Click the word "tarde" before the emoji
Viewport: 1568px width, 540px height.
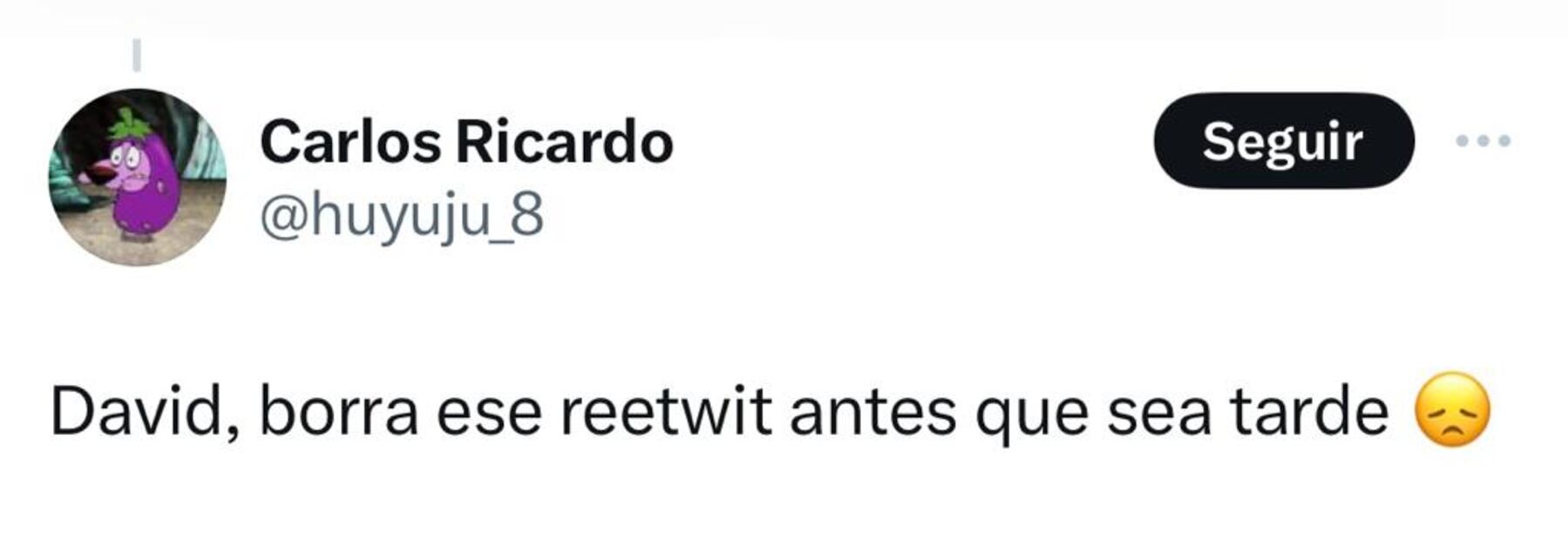1309,411
